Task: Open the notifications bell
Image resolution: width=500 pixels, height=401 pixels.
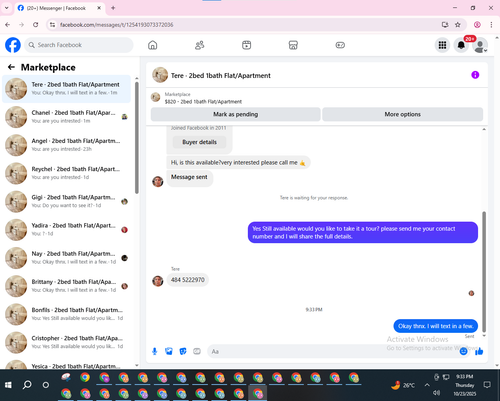Action: [461, 45]
